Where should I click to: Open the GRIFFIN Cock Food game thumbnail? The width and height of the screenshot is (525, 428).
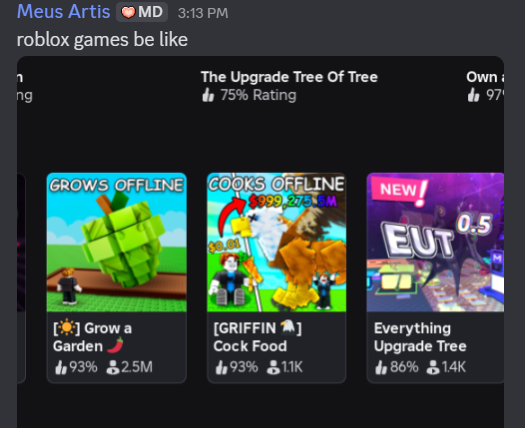point(276,242)
